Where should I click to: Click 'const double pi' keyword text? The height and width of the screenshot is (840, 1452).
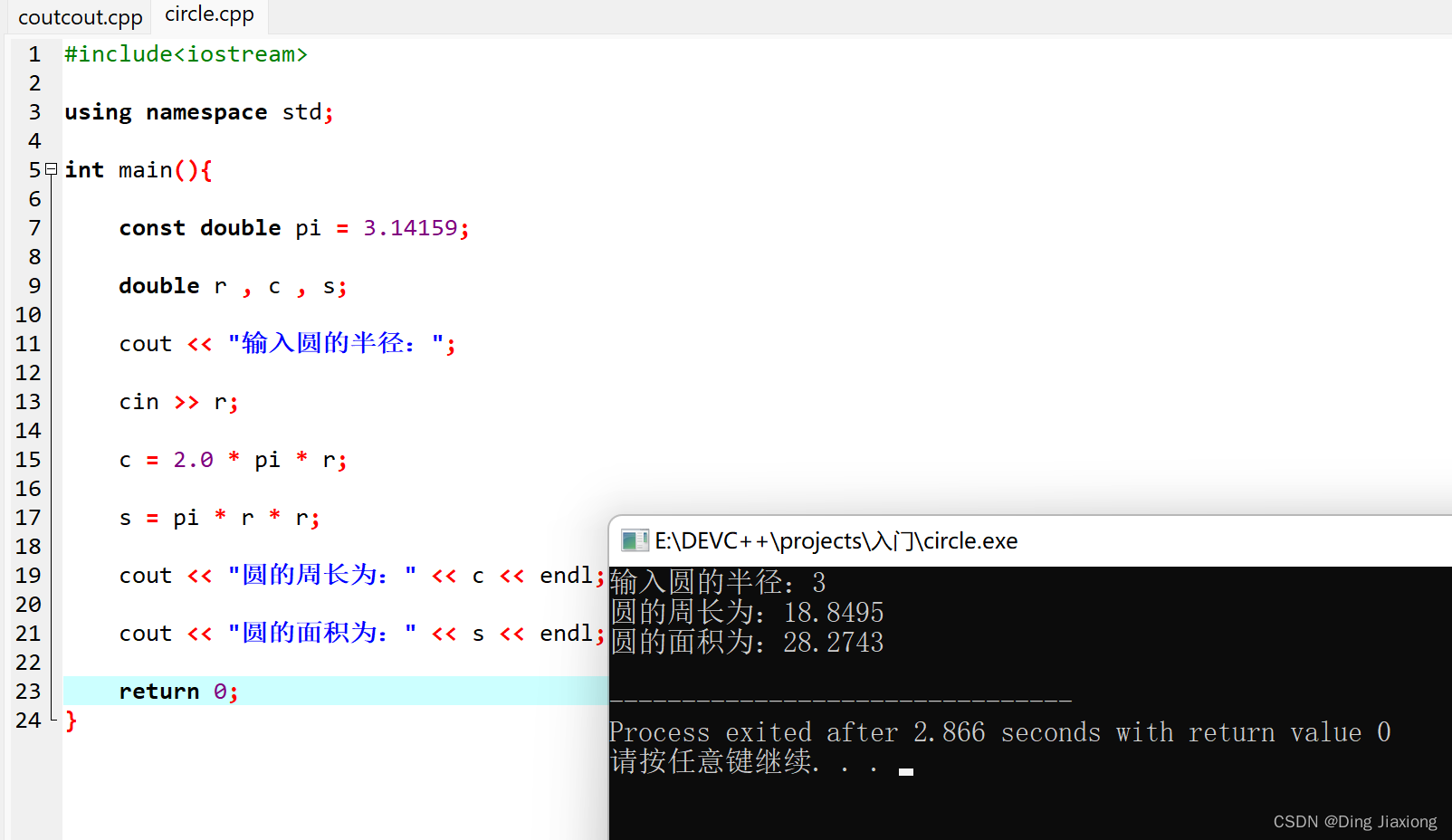coord(220,228)
